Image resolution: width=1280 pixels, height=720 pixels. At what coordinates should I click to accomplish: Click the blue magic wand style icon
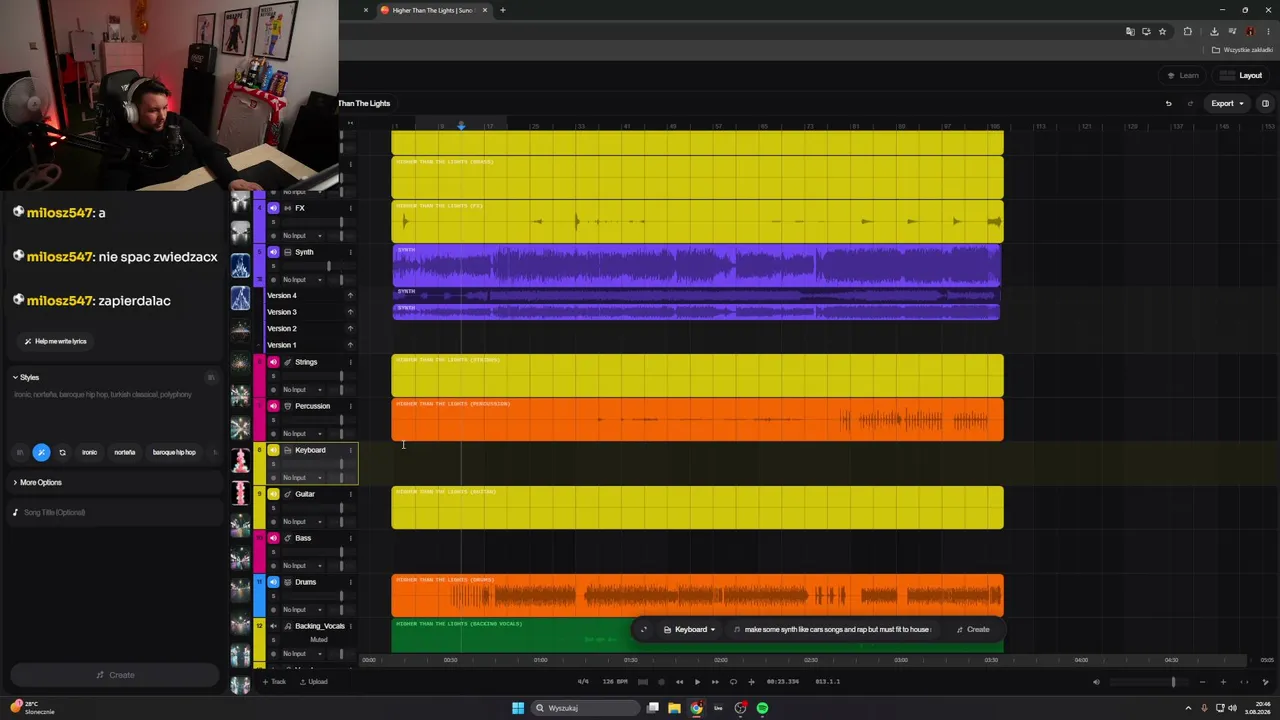pos(41,452)
